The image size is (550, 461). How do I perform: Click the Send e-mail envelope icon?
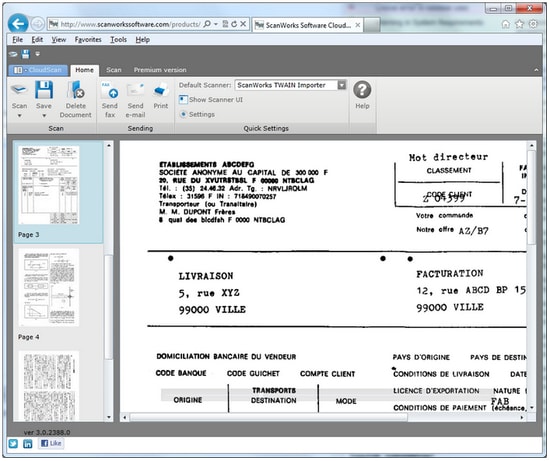[135, 90]
